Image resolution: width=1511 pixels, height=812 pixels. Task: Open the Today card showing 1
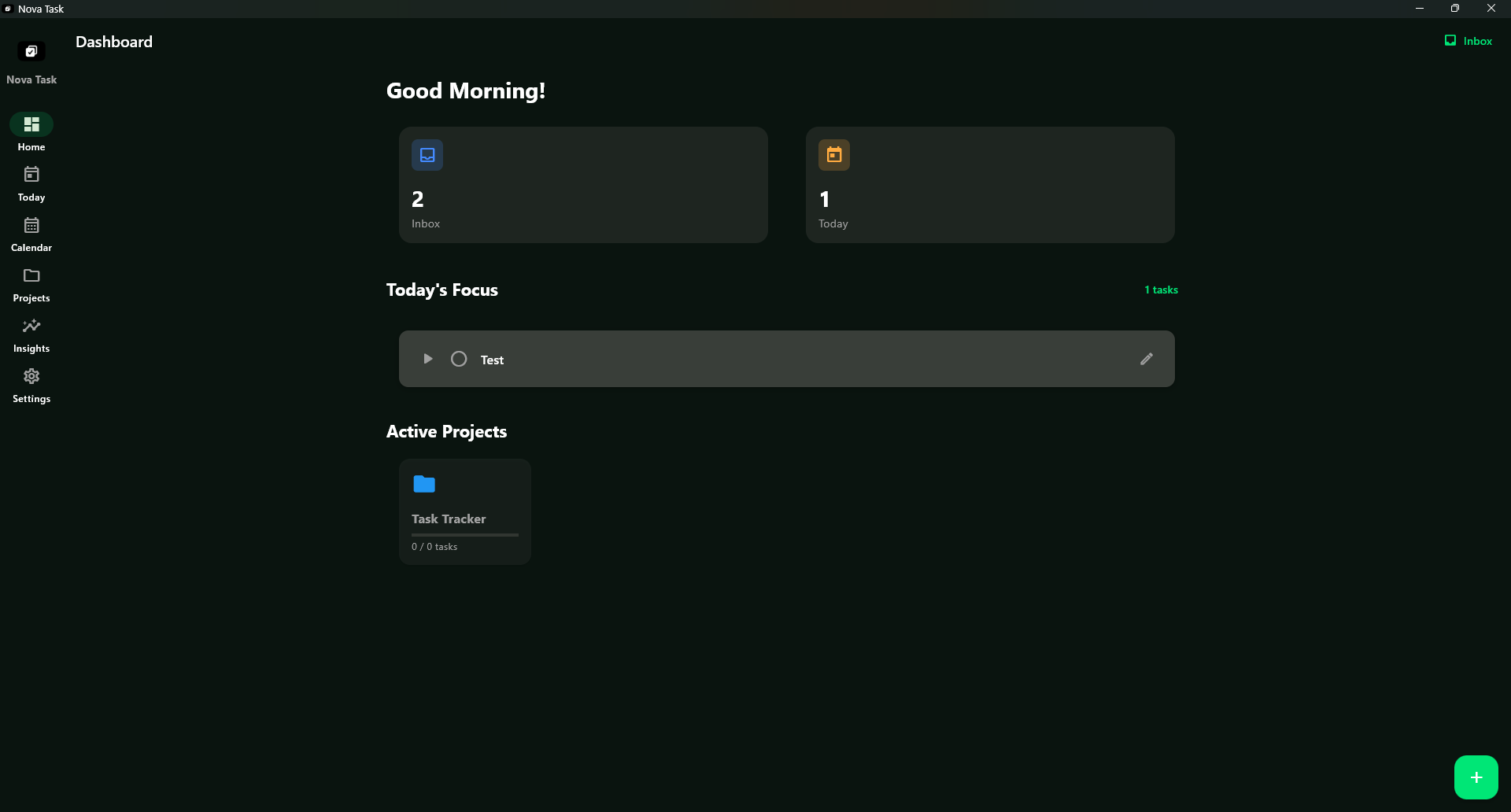coord(990,185)
